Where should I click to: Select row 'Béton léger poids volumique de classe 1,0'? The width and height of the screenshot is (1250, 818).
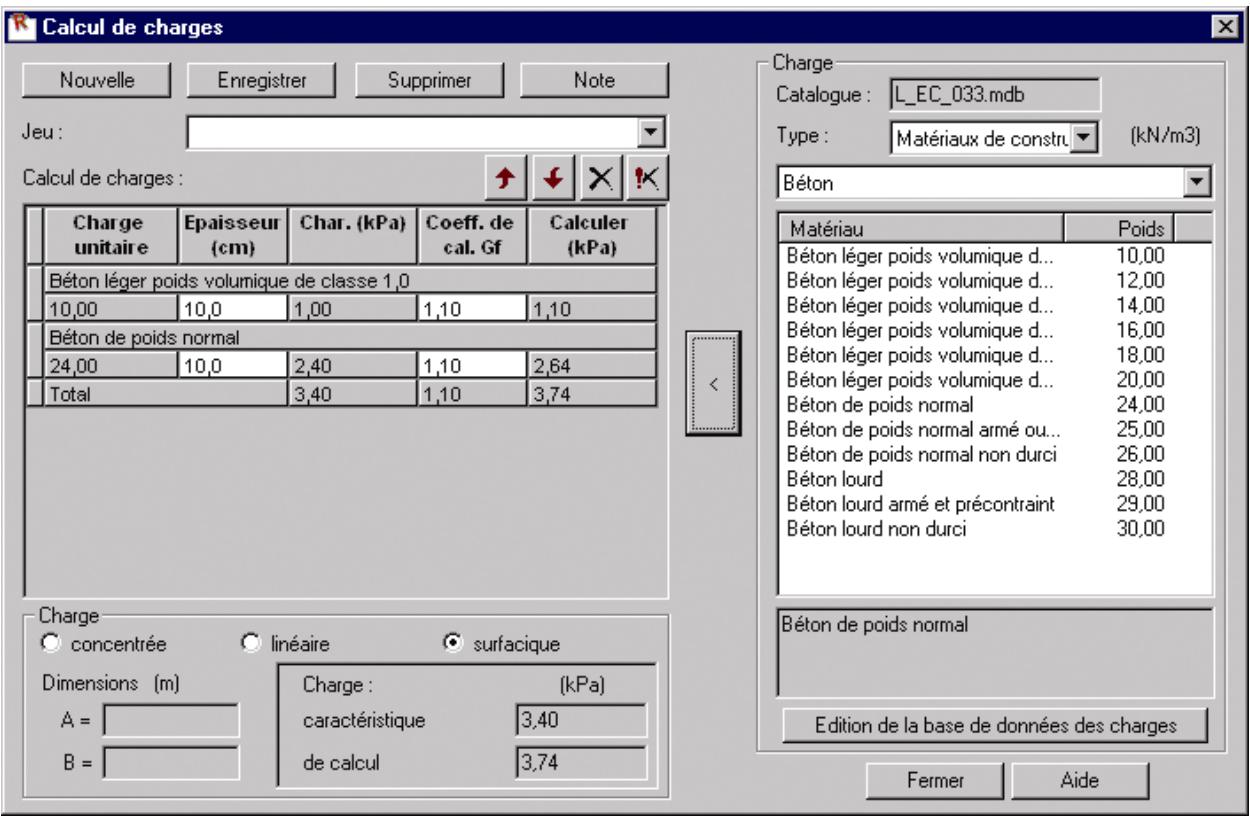[x=350, y=281]
